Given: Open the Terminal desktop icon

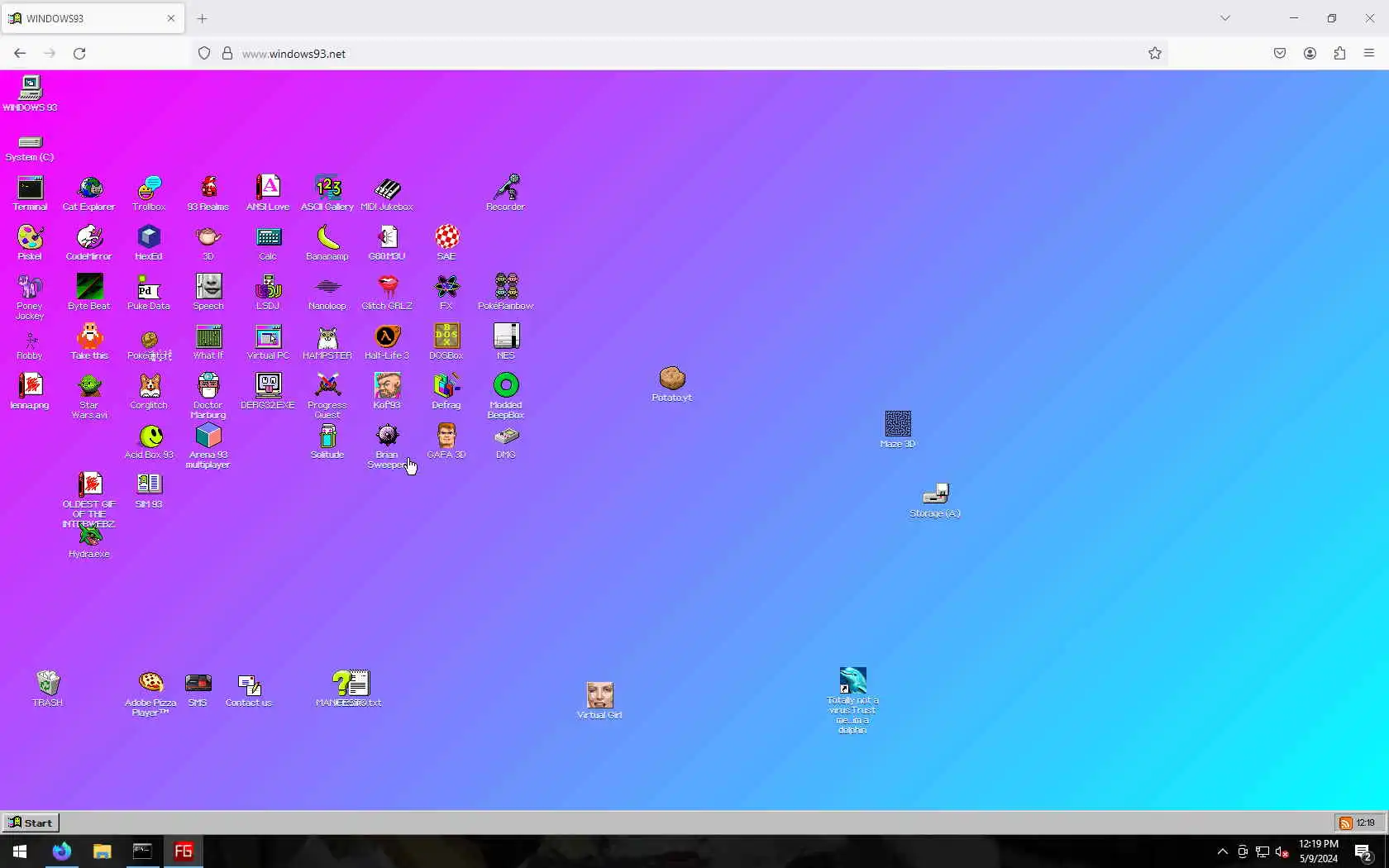Looking at the screenshot, I should (x=30, y=193).
